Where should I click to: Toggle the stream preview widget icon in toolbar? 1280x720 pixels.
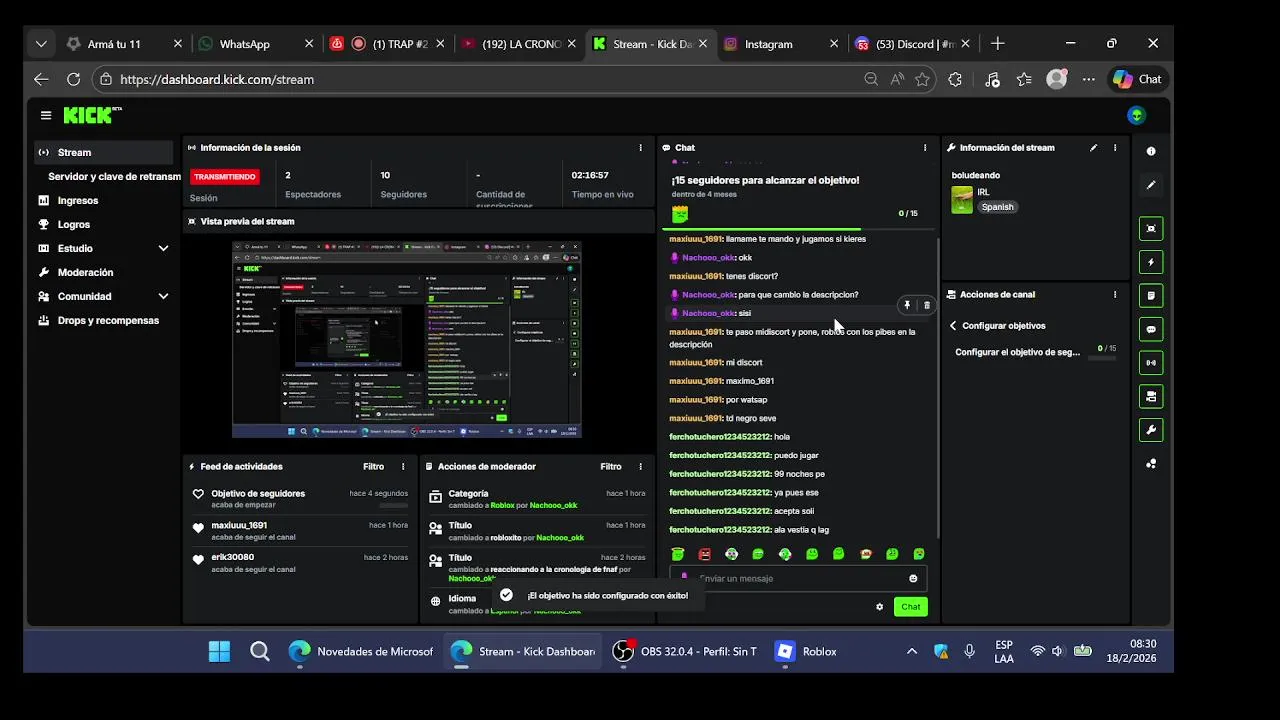point(1151,228)
